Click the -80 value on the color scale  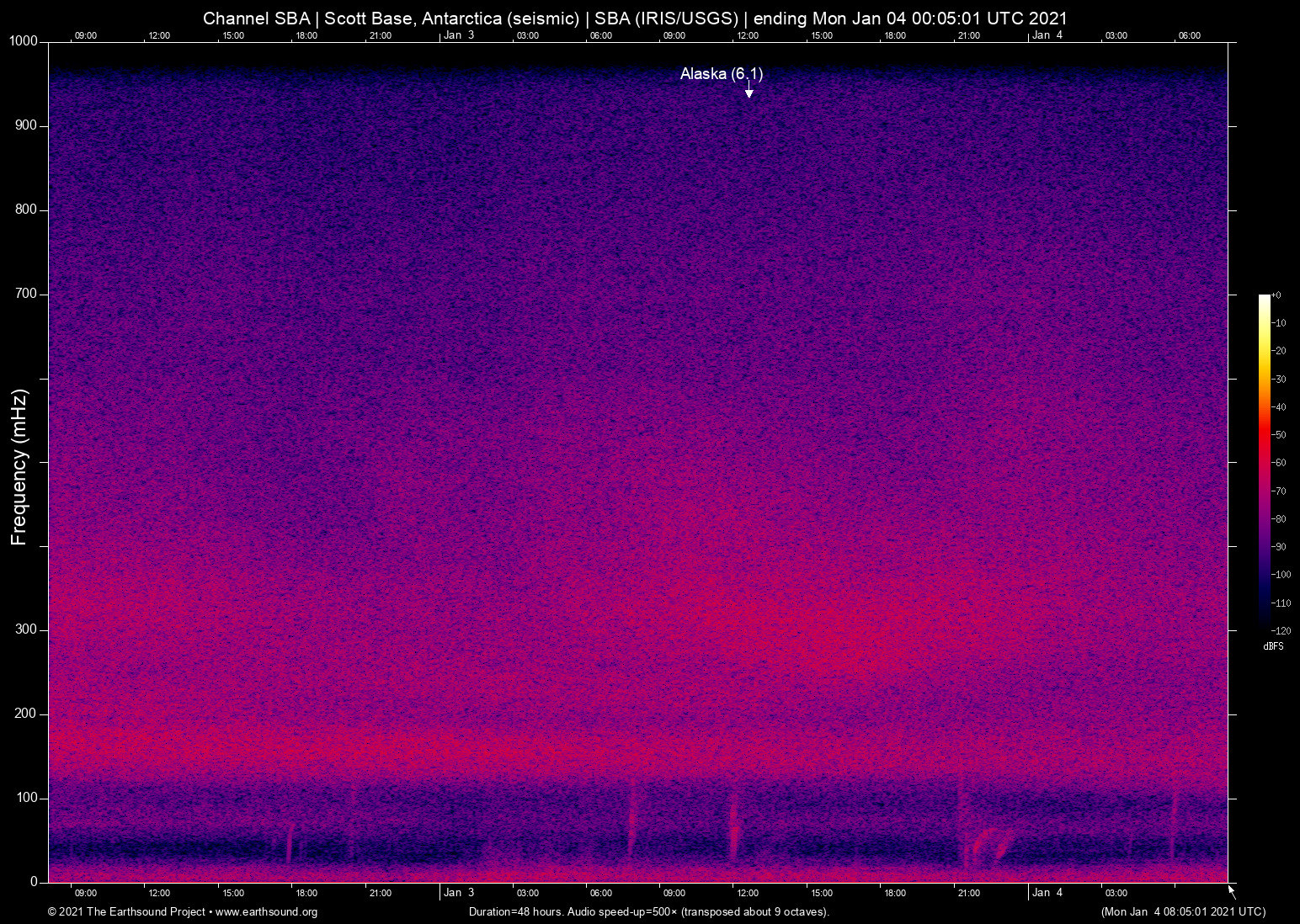tap(1279, 519)
